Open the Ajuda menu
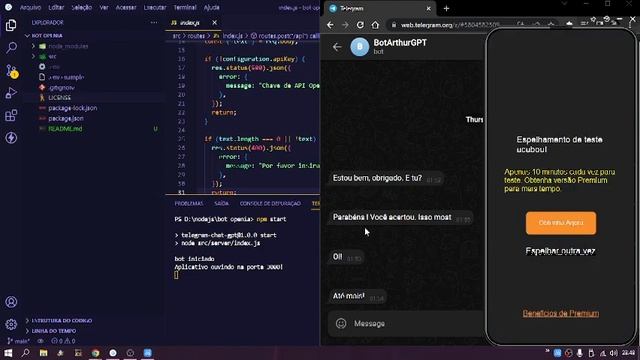The image size is (640, 360). click(211, 7)
